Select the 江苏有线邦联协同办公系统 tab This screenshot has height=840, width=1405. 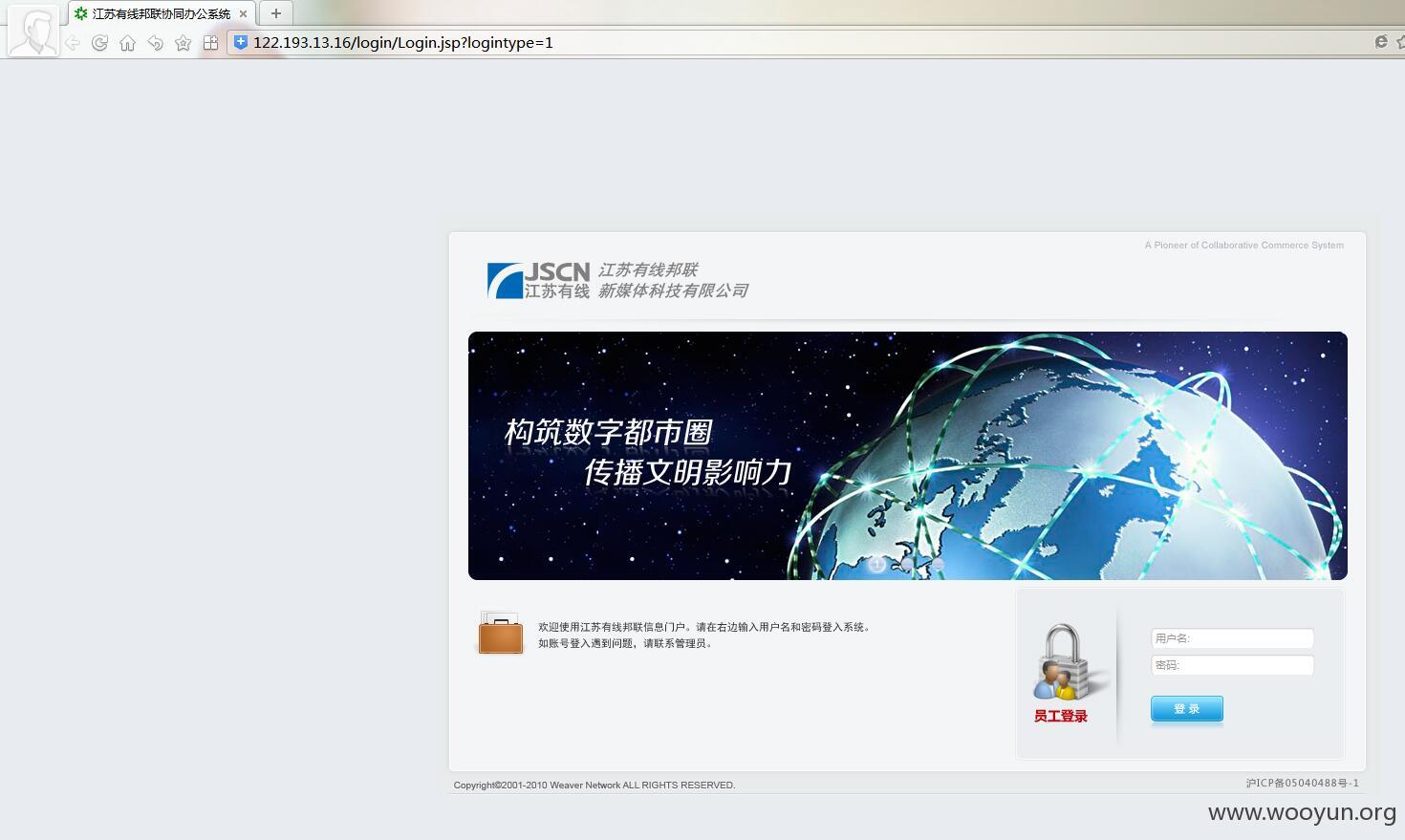(x=162, y=14)
